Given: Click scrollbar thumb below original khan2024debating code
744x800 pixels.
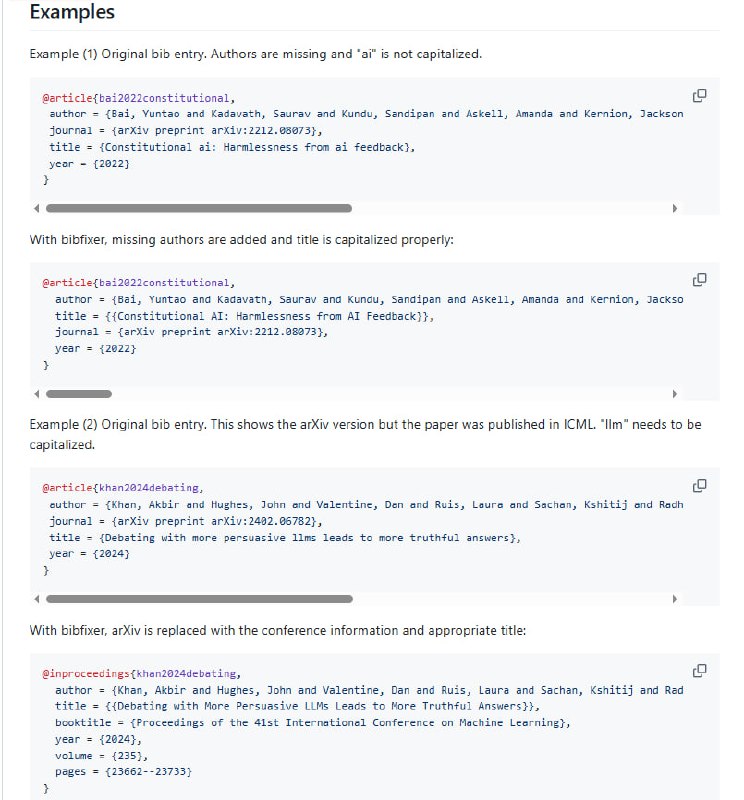Looking at the screenshot, I should (x=198, y=599).
